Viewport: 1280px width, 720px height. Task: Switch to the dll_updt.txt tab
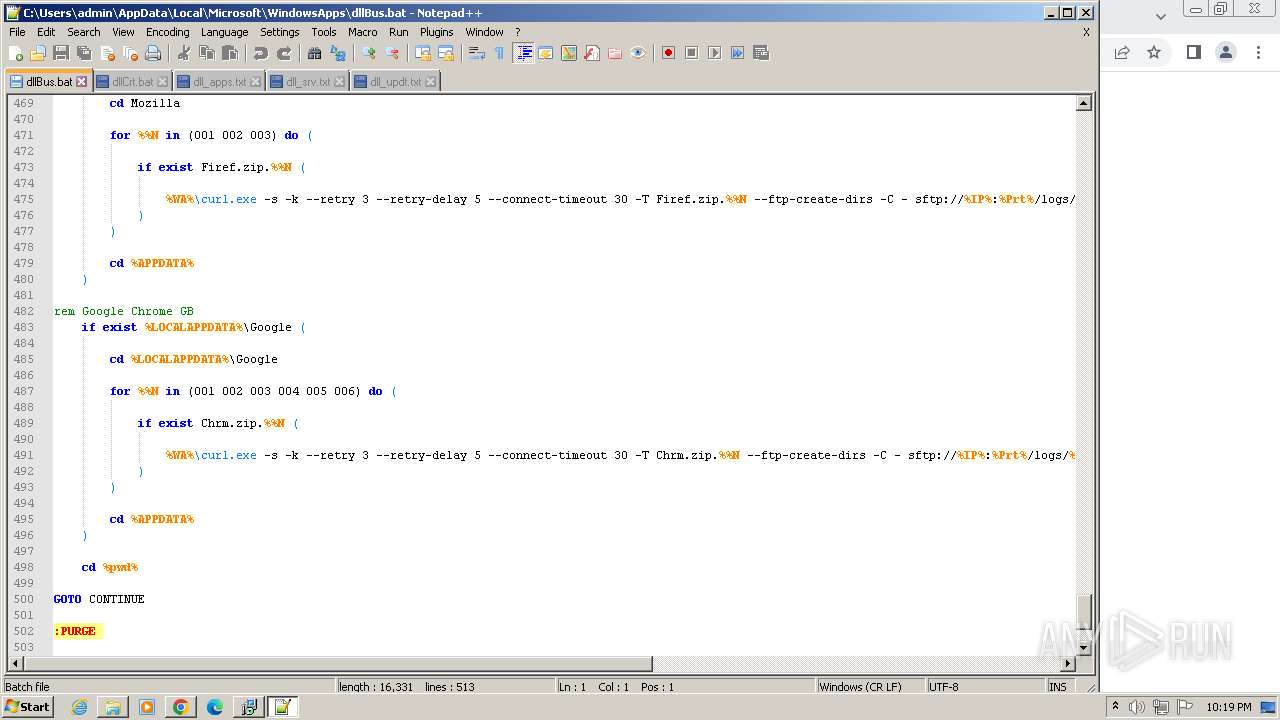tap(395, 82)
